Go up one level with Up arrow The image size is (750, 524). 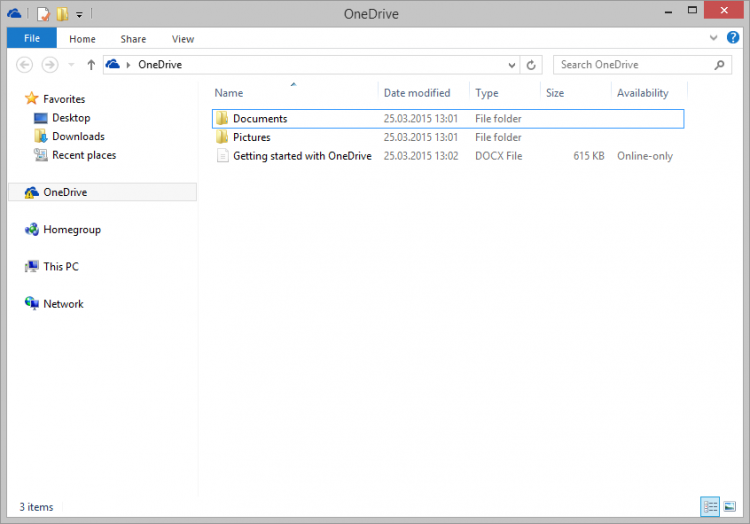click(91, 65)
